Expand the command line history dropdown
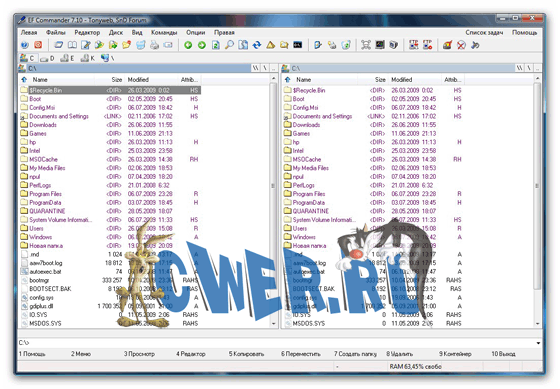560x389 pixels. point(538,343)
